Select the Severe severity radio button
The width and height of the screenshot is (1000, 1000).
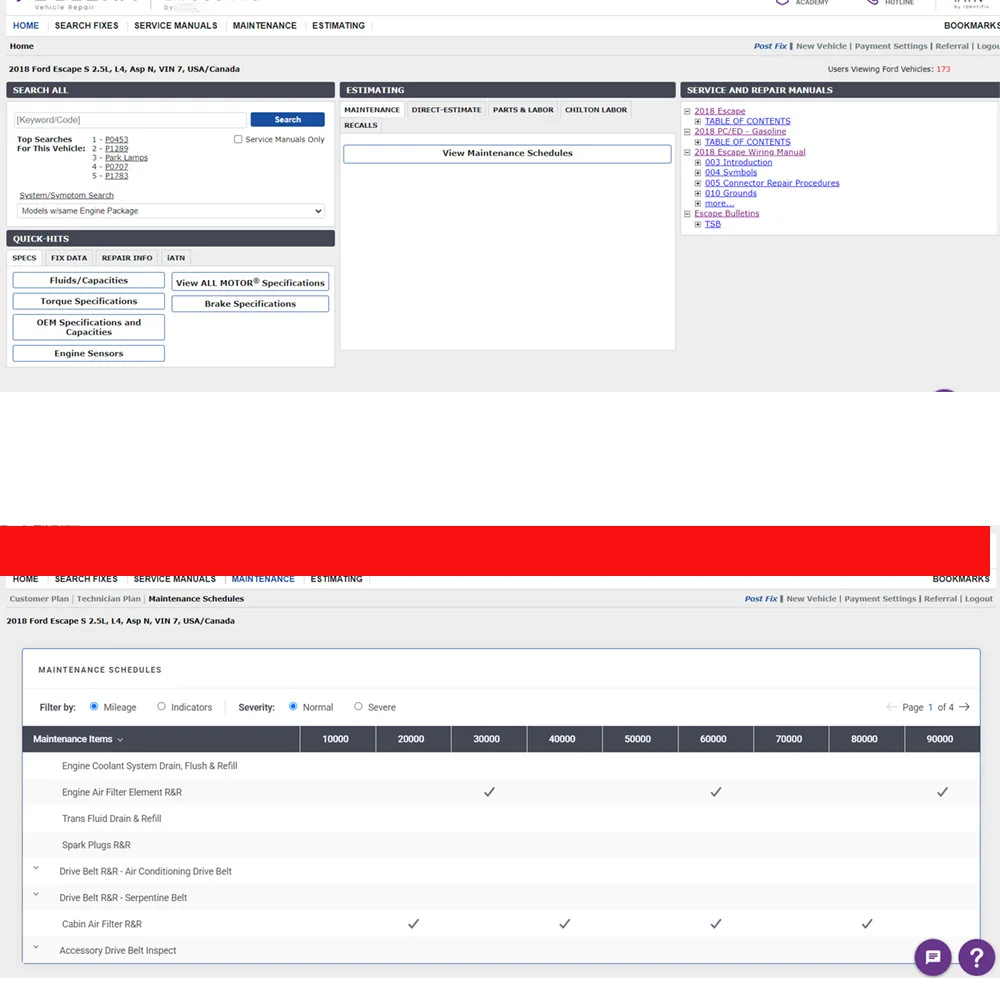pyautogui.click(x=358, y=707)
